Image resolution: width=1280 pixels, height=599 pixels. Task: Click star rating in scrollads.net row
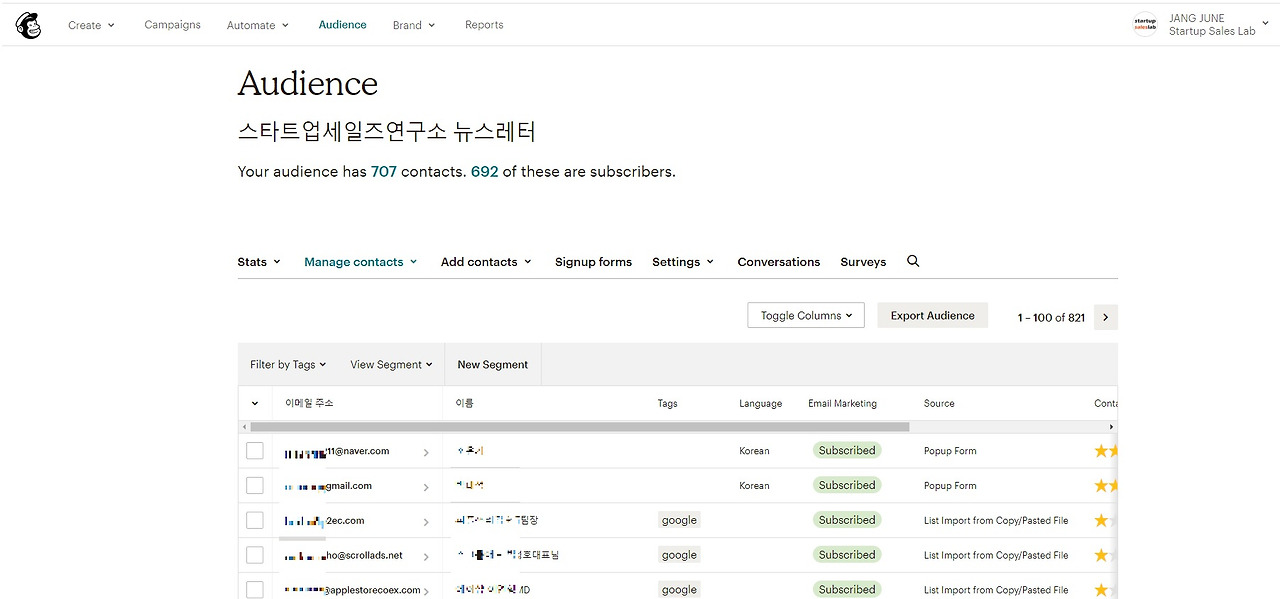click(1105, 555)
